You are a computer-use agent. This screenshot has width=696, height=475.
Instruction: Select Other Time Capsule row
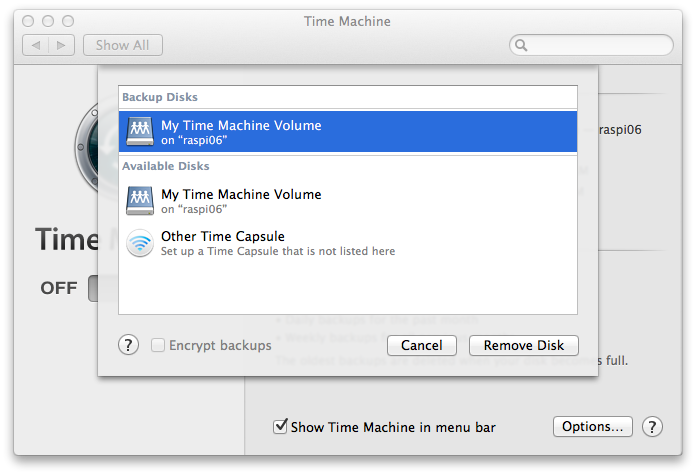click(x=348, y=243)
